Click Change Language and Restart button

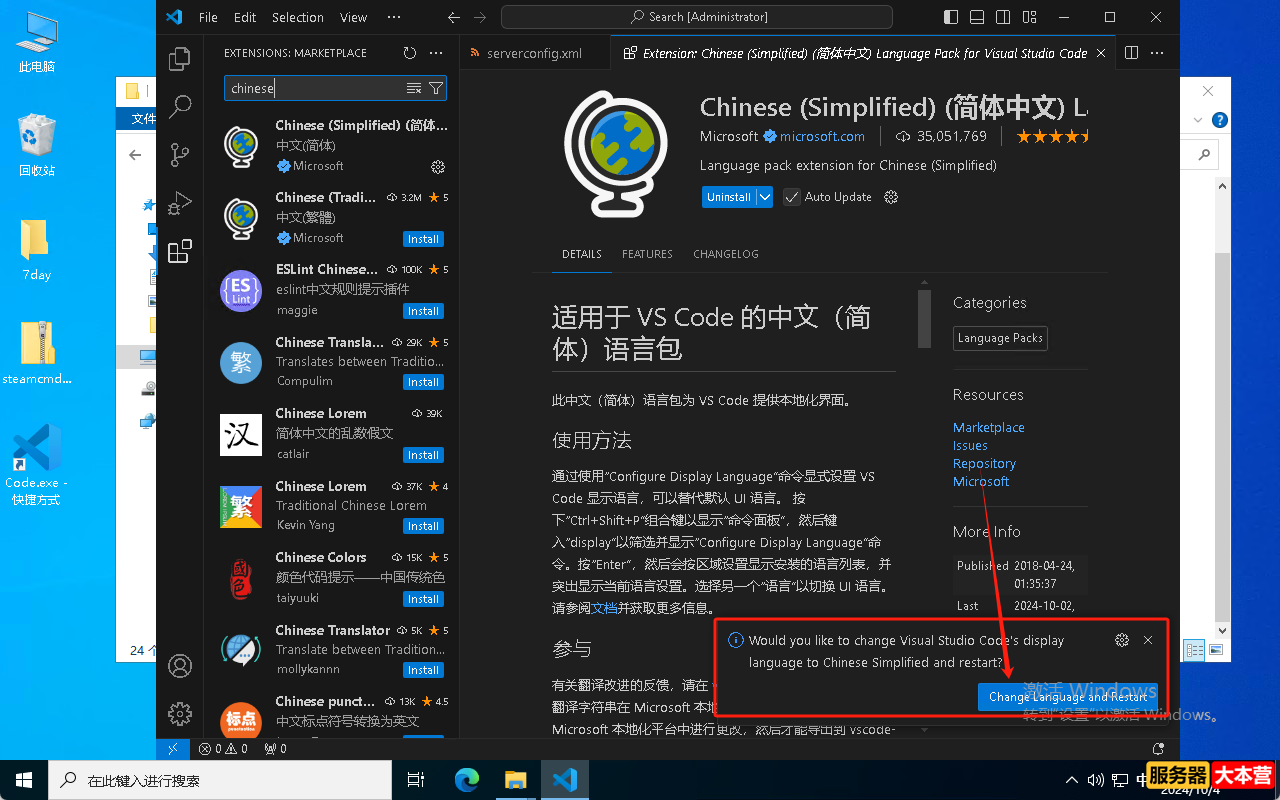(1068, 697)
